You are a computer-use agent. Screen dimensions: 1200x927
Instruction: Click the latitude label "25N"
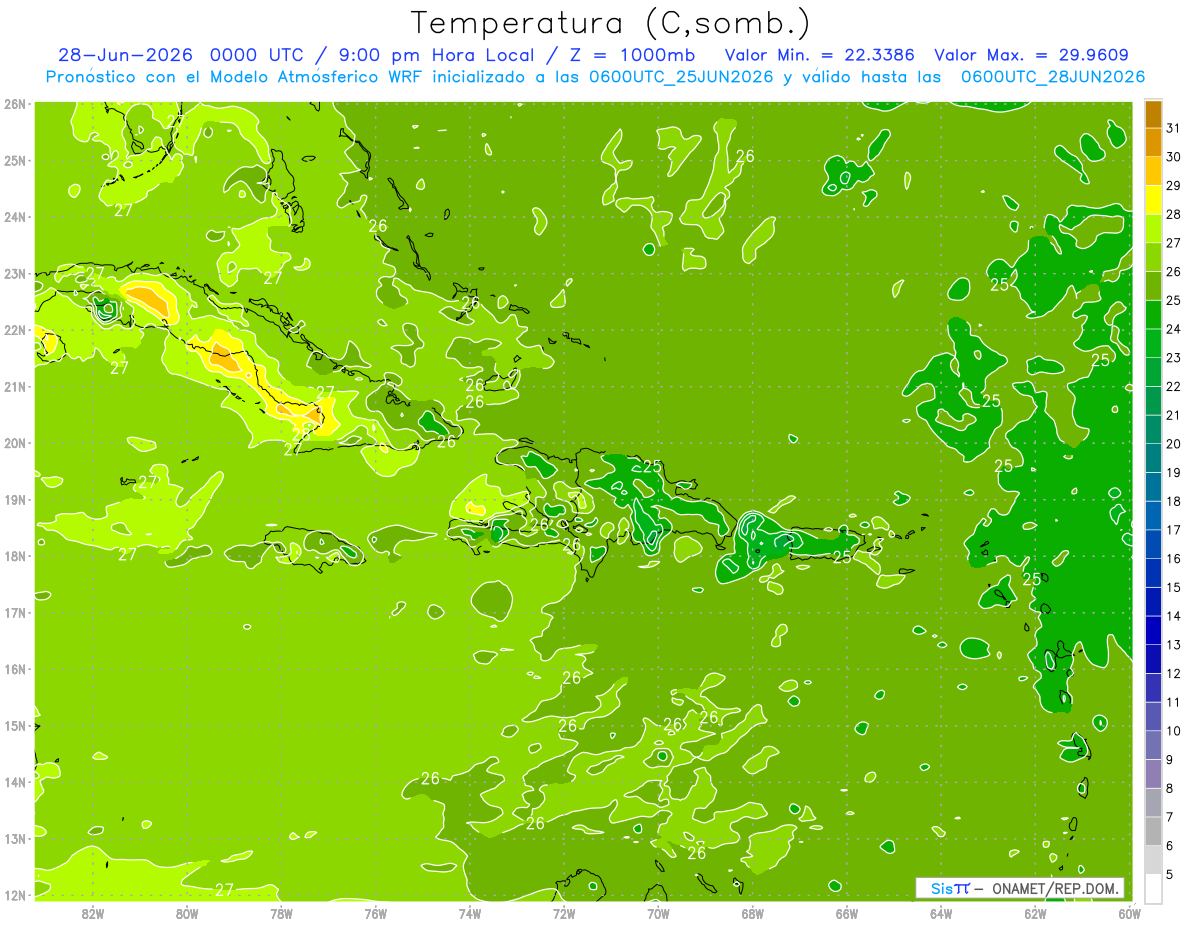[x=15, y=160]
